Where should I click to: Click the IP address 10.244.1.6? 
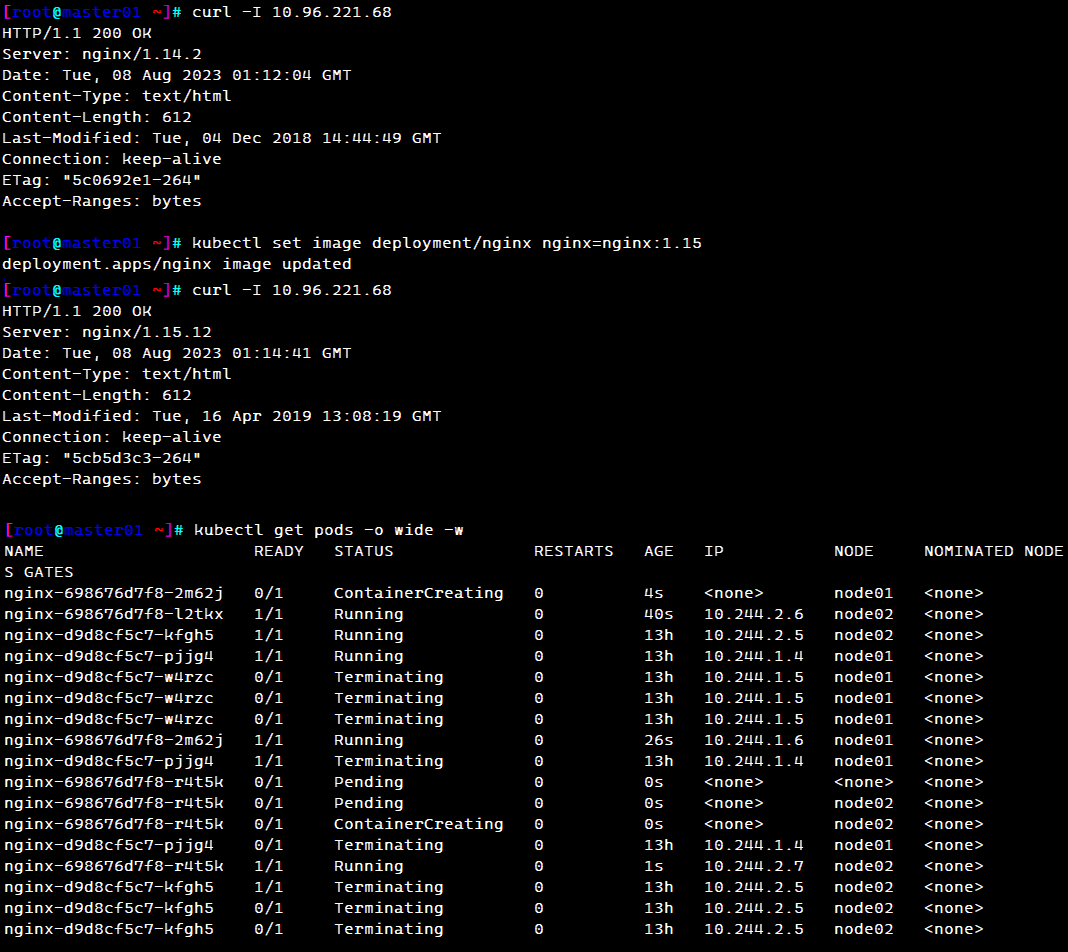point(754,740)
